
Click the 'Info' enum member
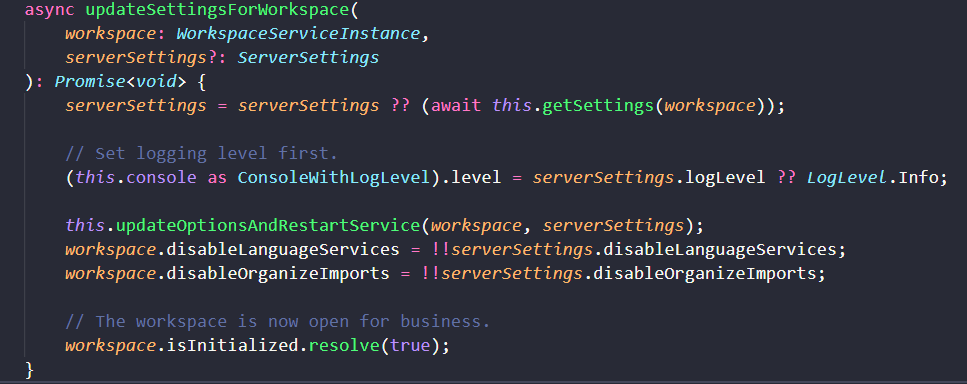919,178
